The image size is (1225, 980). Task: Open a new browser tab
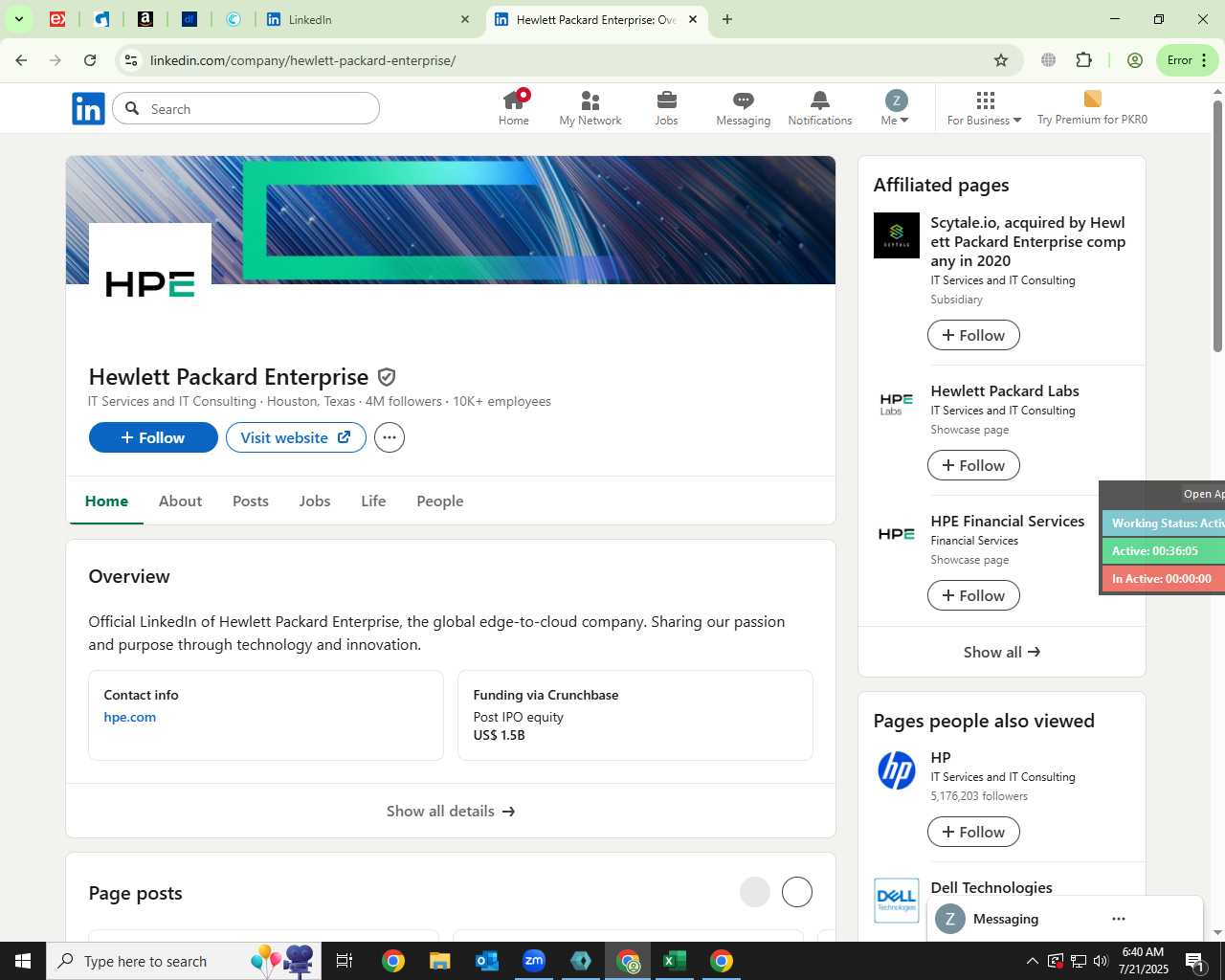pyautogui.click(x=727, y=19)
